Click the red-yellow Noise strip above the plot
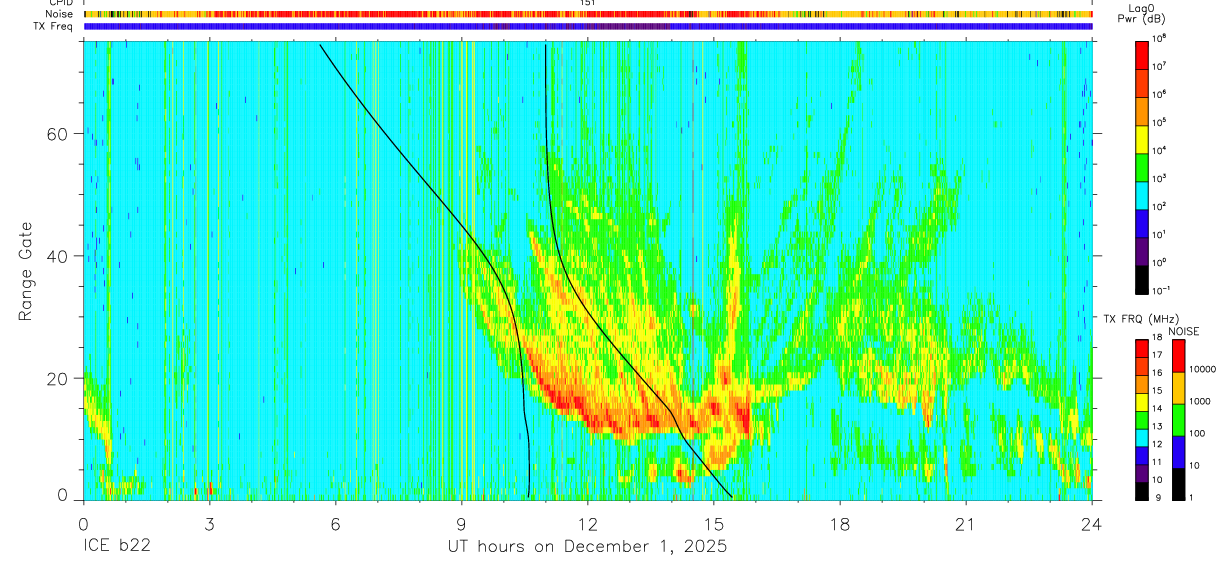 (588, 14)
